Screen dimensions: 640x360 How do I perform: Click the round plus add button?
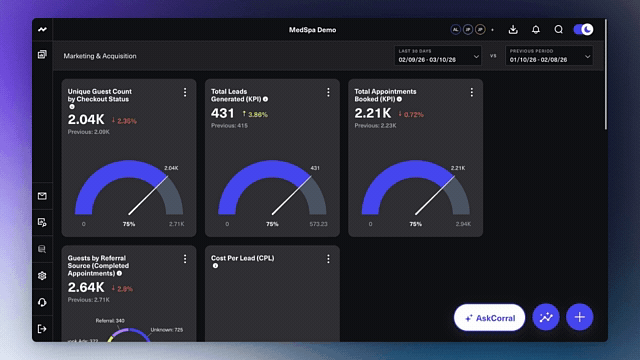coord(580,317)
